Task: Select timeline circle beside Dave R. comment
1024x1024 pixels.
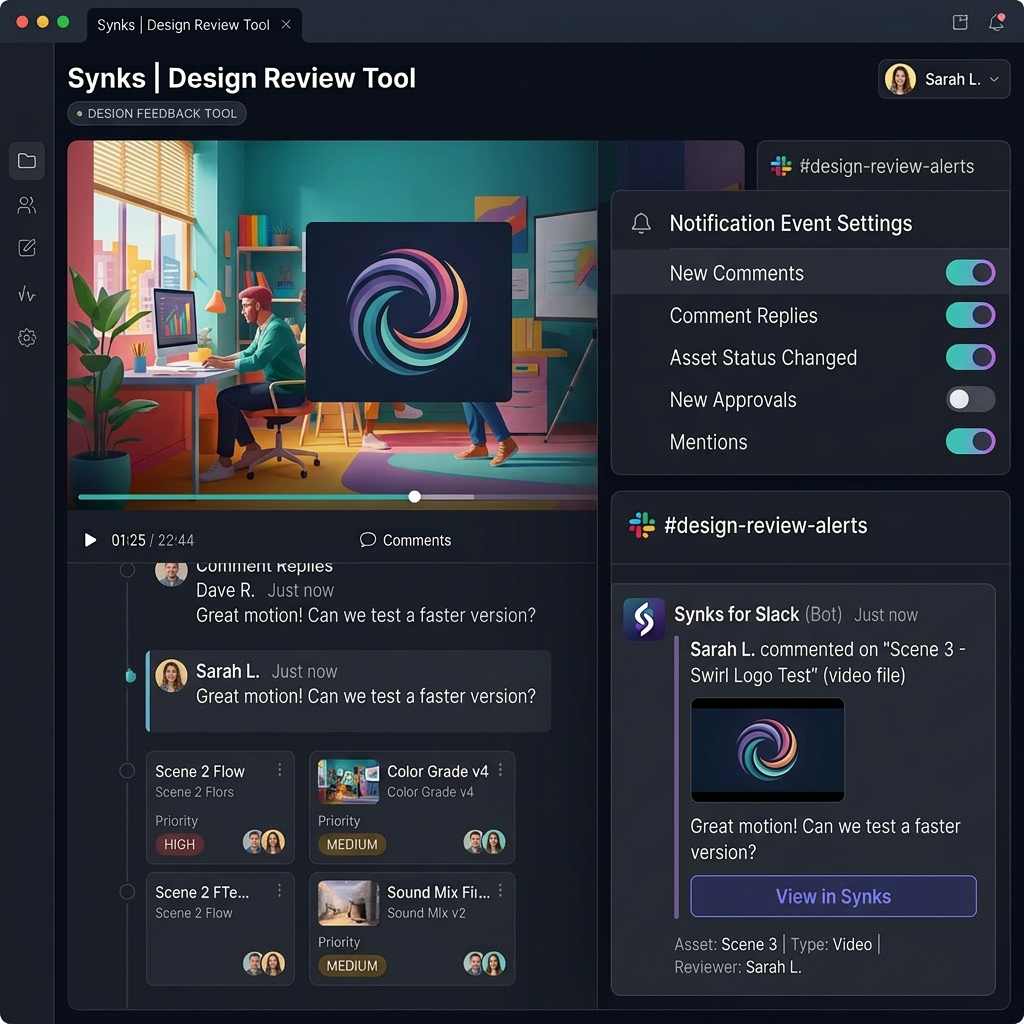Action: pyautogui.click(x=127, y=569)
